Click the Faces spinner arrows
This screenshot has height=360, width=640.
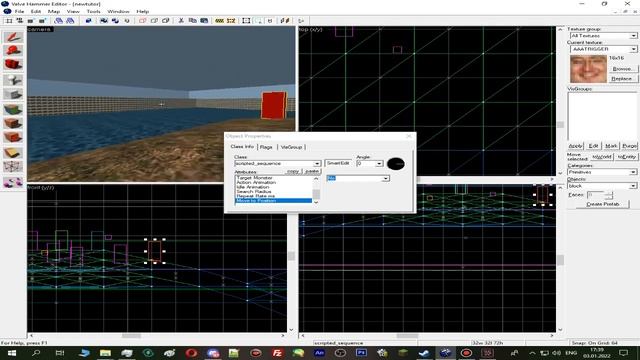[609, 195]
